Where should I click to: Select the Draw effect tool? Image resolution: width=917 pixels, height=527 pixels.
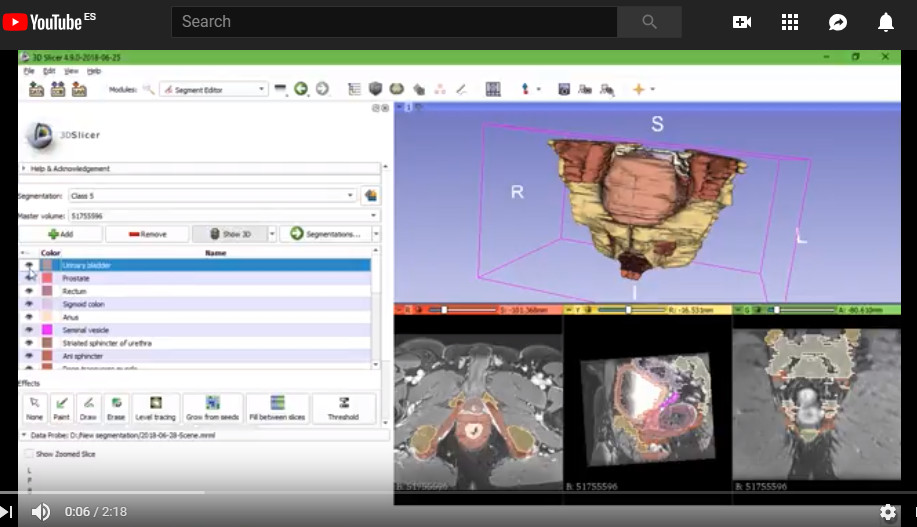click(89, 408)
